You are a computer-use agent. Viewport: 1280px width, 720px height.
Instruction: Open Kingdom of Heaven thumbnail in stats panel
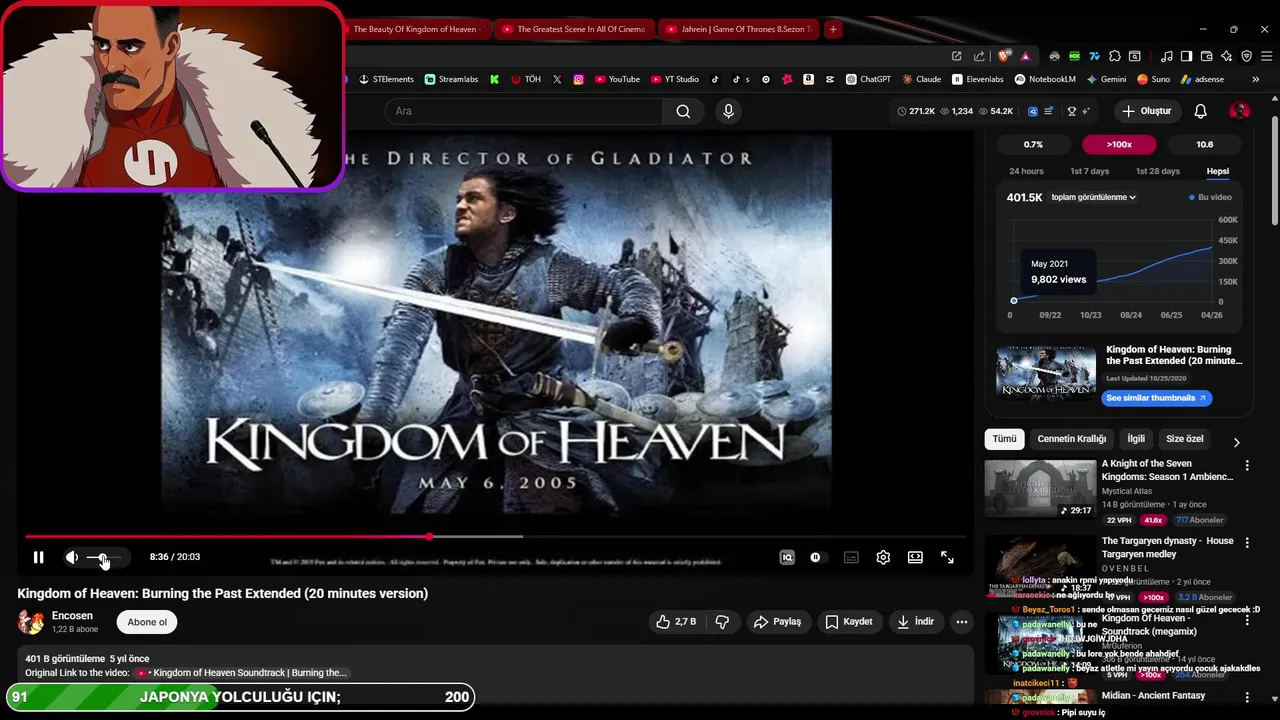(1046, 372)
